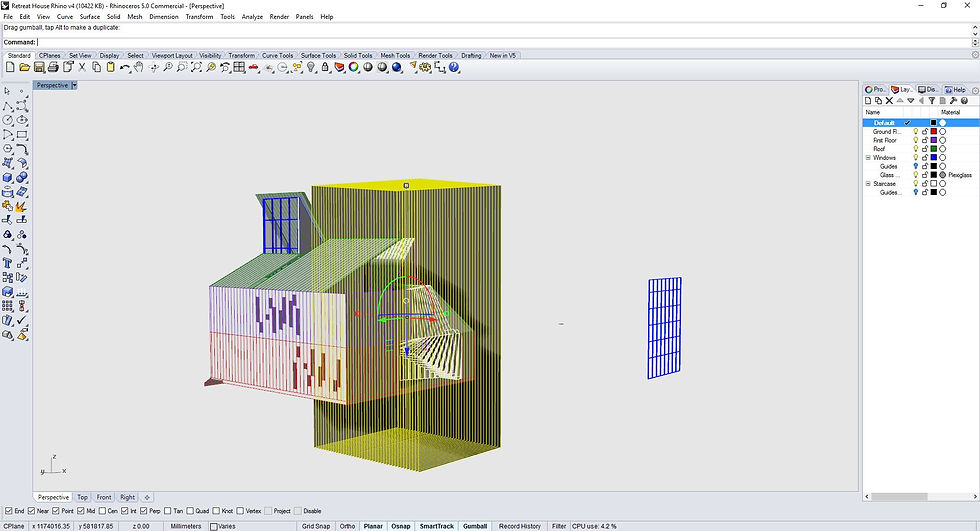
Task: Toggle visibility bulb of Roof layer
Action: pyautogui.click(x=916, y=149)
